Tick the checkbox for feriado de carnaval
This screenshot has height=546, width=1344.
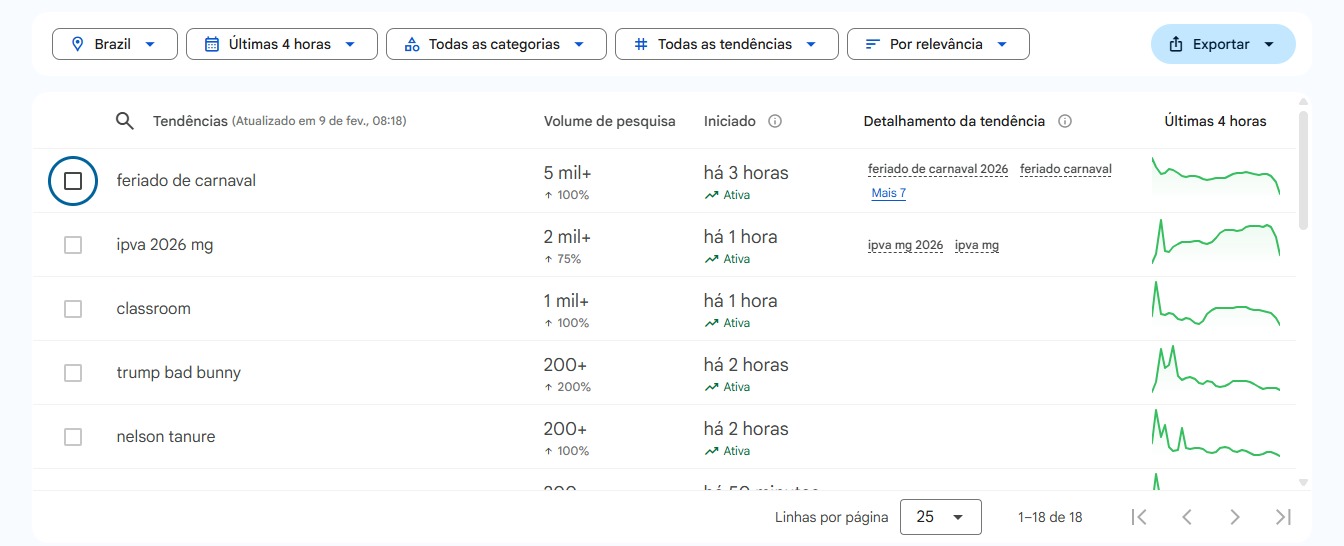click(73, 181)
